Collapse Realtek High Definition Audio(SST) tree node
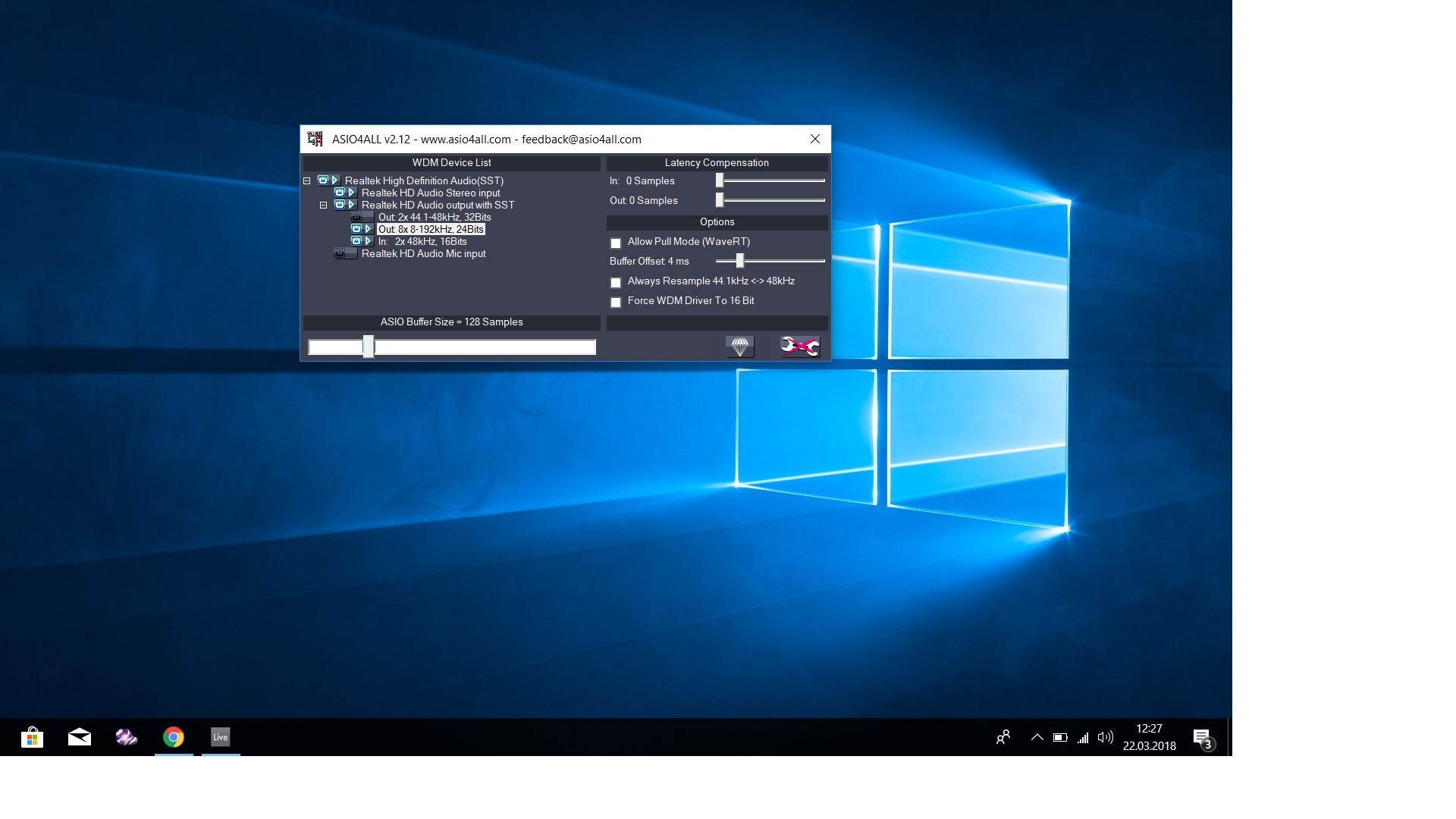The width and height of the screenshot is (1456, 819). click(307, 181)
